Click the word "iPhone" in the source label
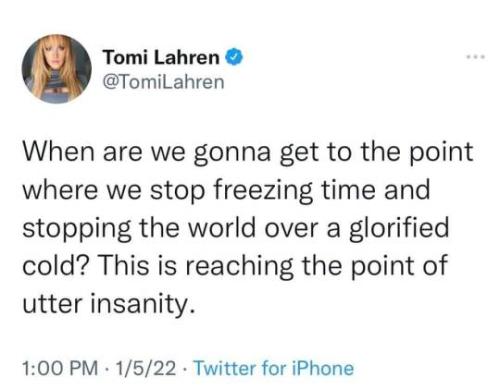This screenshot has width=500, height=389. pos(323,369)
